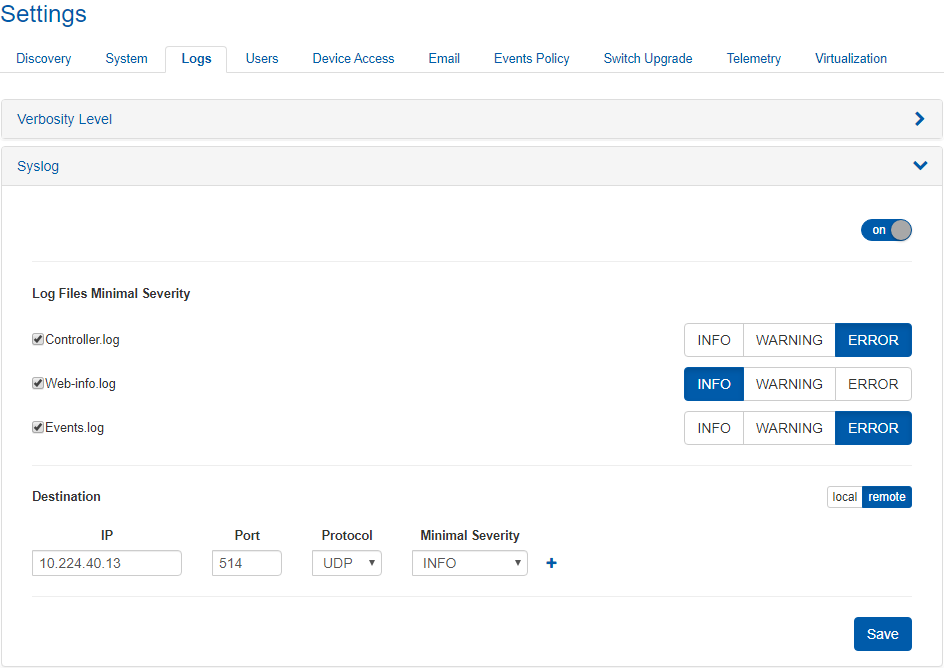The image size is (944, 668).
Task: Uncheck the Controller.log checkbox
Action: coord(38,340)
